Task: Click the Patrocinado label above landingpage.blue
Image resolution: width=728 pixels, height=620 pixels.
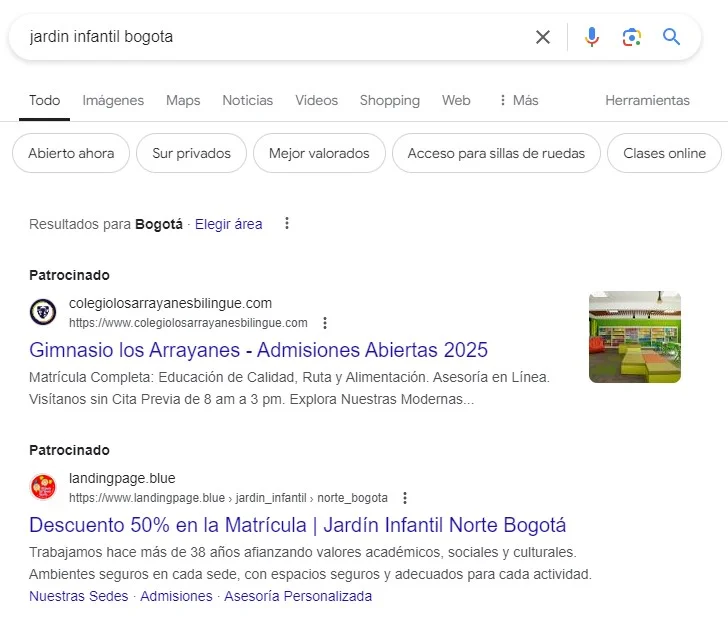Action: 69,450
